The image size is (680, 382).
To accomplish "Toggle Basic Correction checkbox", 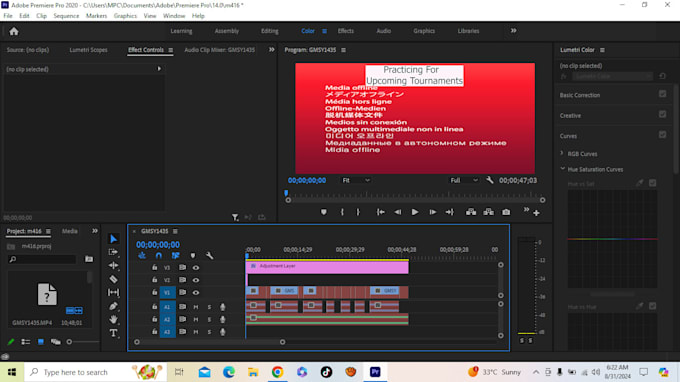I will click(x=662, y=94).
